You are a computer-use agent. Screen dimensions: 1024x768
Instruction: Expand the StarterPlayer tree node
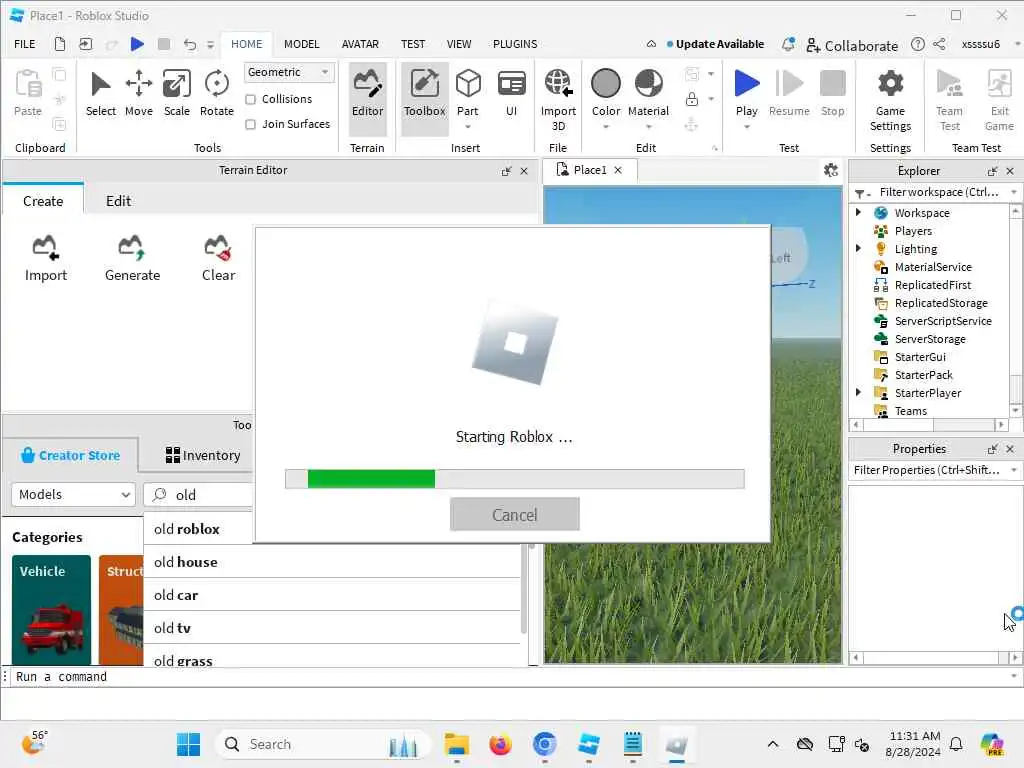pyautogui.click(x=858, y=392)
